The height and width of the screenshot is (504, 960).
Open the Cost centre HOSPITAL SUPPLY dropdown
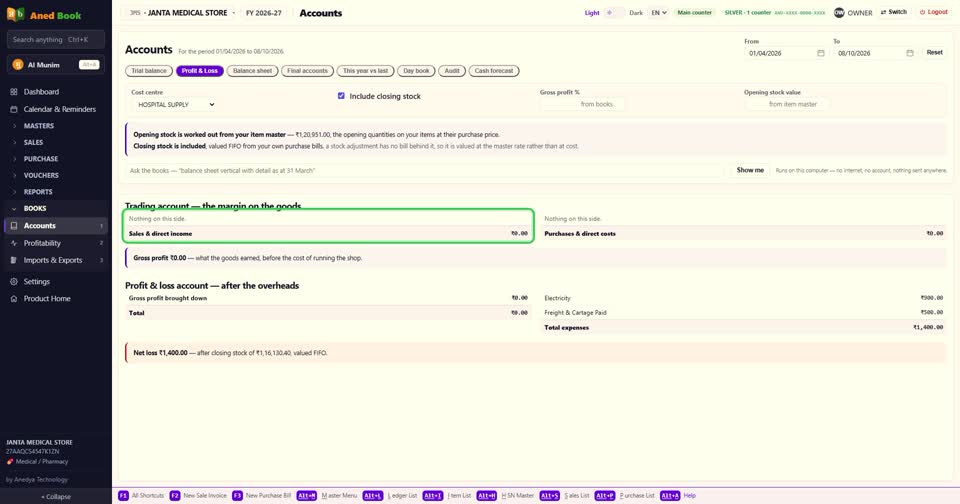176,105
